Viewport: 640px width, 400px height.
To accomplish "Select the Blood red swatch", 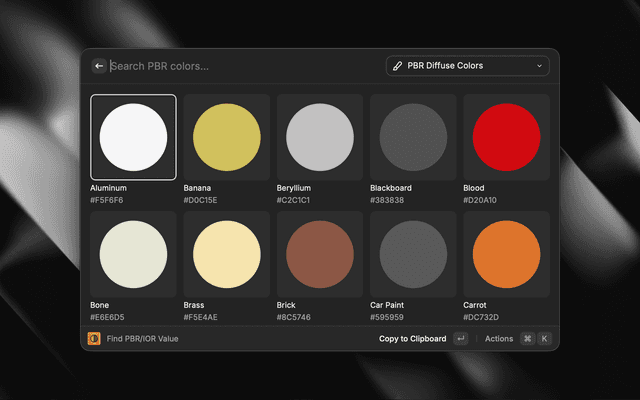I will point(506,137).
